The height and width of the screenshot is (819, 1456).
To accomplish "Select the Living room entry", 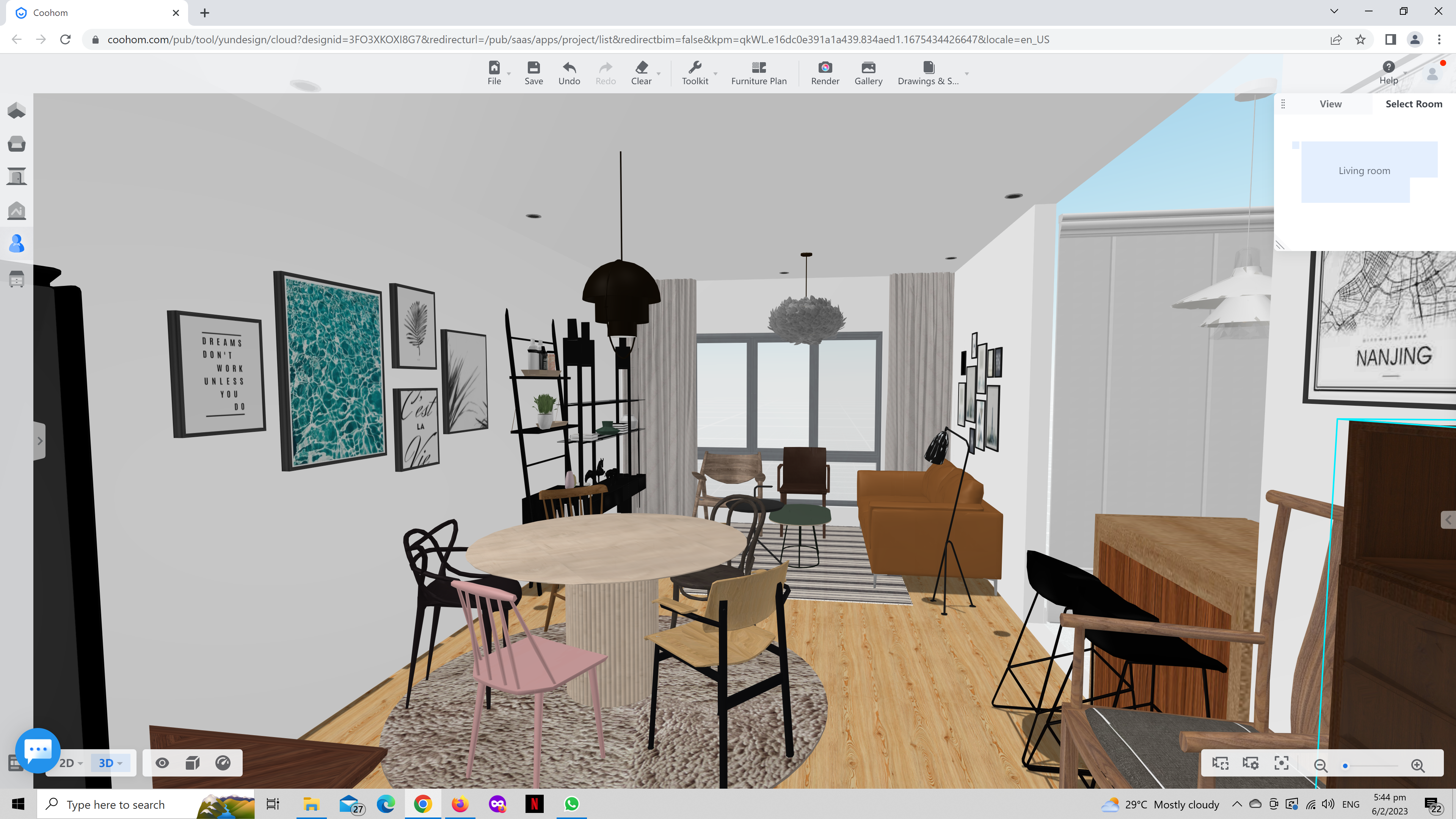I will coord(1364,170).
